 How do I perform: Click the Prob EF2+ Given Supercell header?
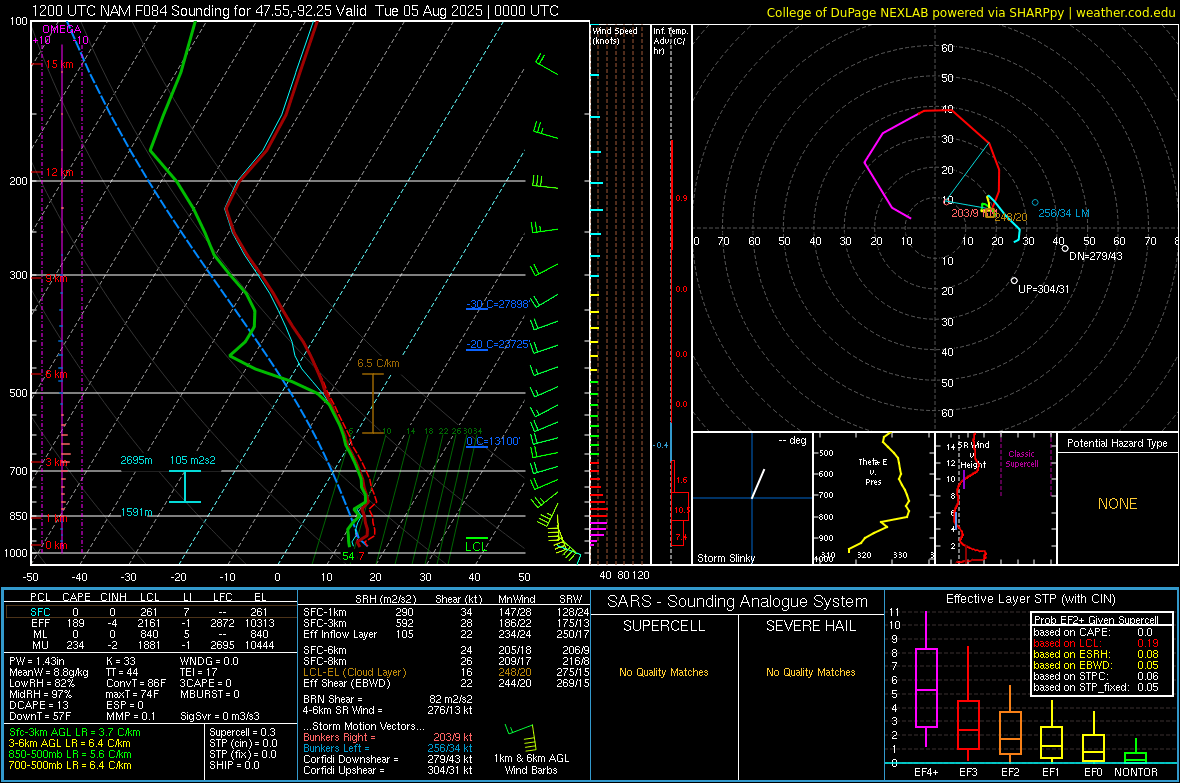pos(1096,620)
